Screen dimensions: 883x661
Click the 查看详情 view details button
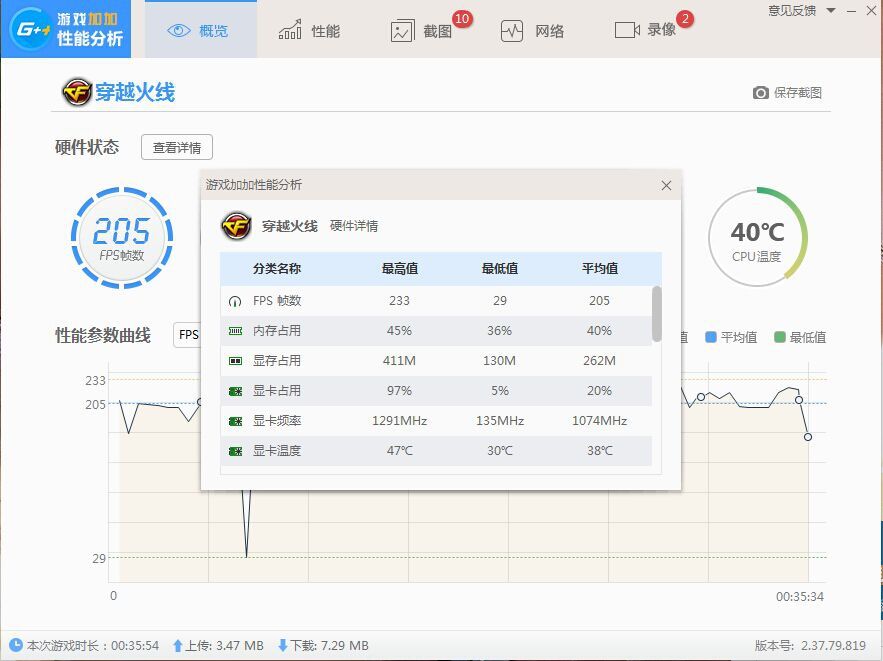coord(177,148)
